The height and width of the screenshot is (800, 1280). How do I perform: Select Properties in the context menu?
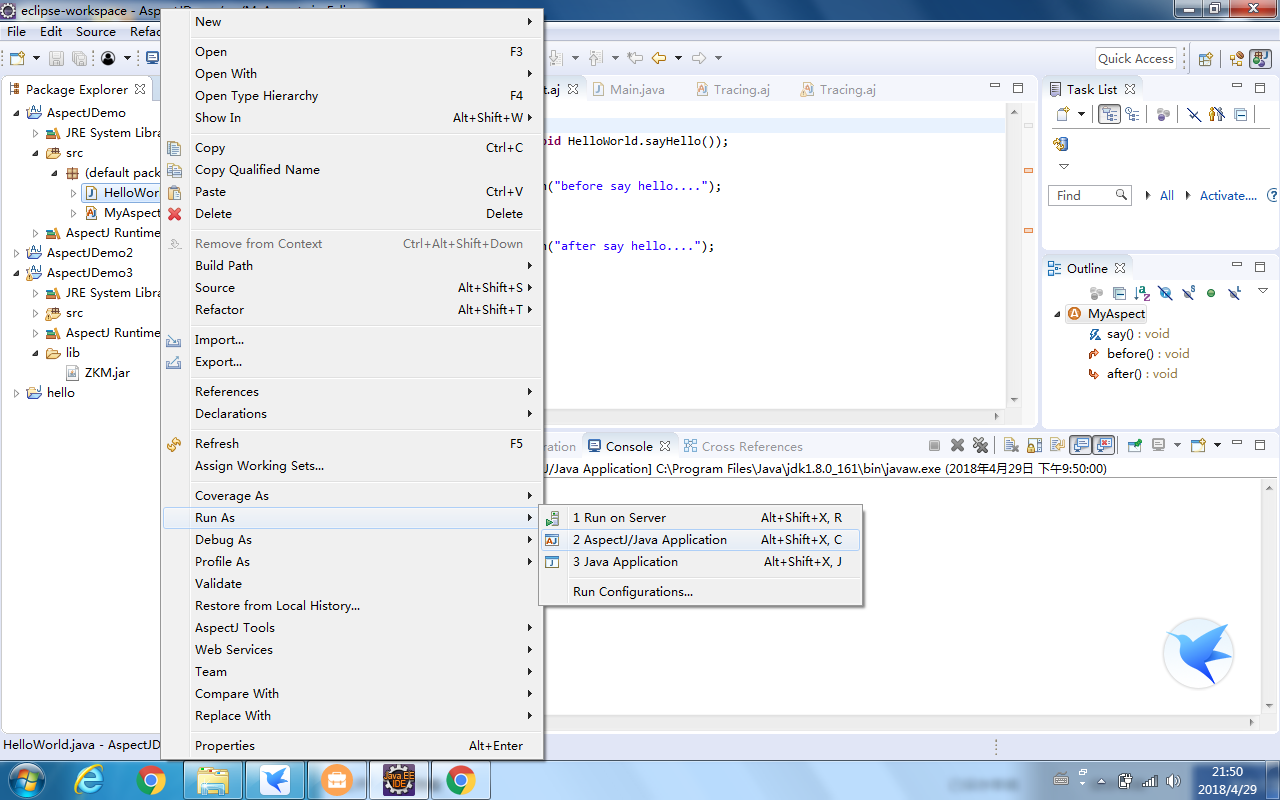[352, 746]
